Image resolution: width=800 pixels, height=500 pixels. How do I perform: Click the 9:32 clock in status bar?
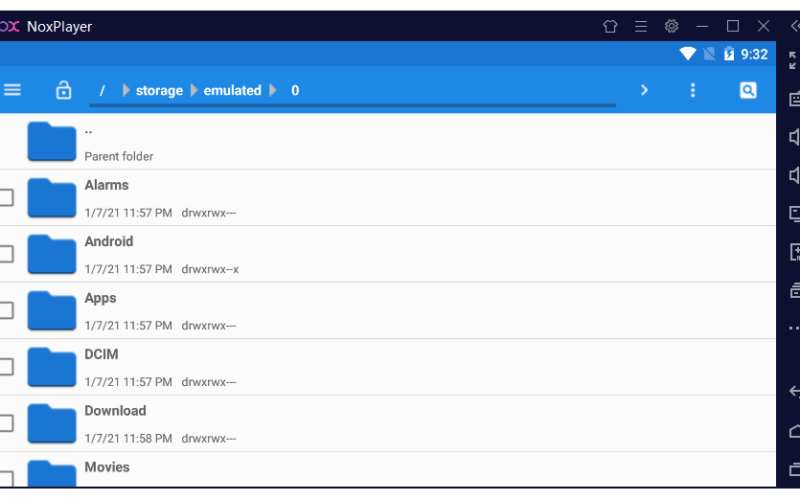[x=754, y=54]
